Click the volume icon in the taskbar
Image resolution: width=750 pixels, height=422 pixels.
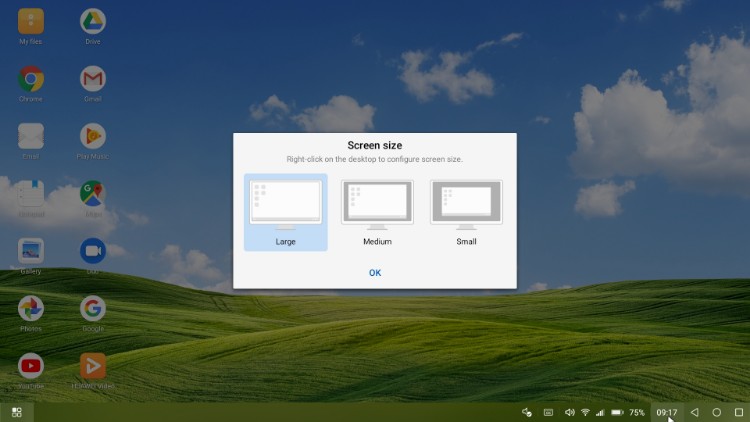tap(569, 412)
